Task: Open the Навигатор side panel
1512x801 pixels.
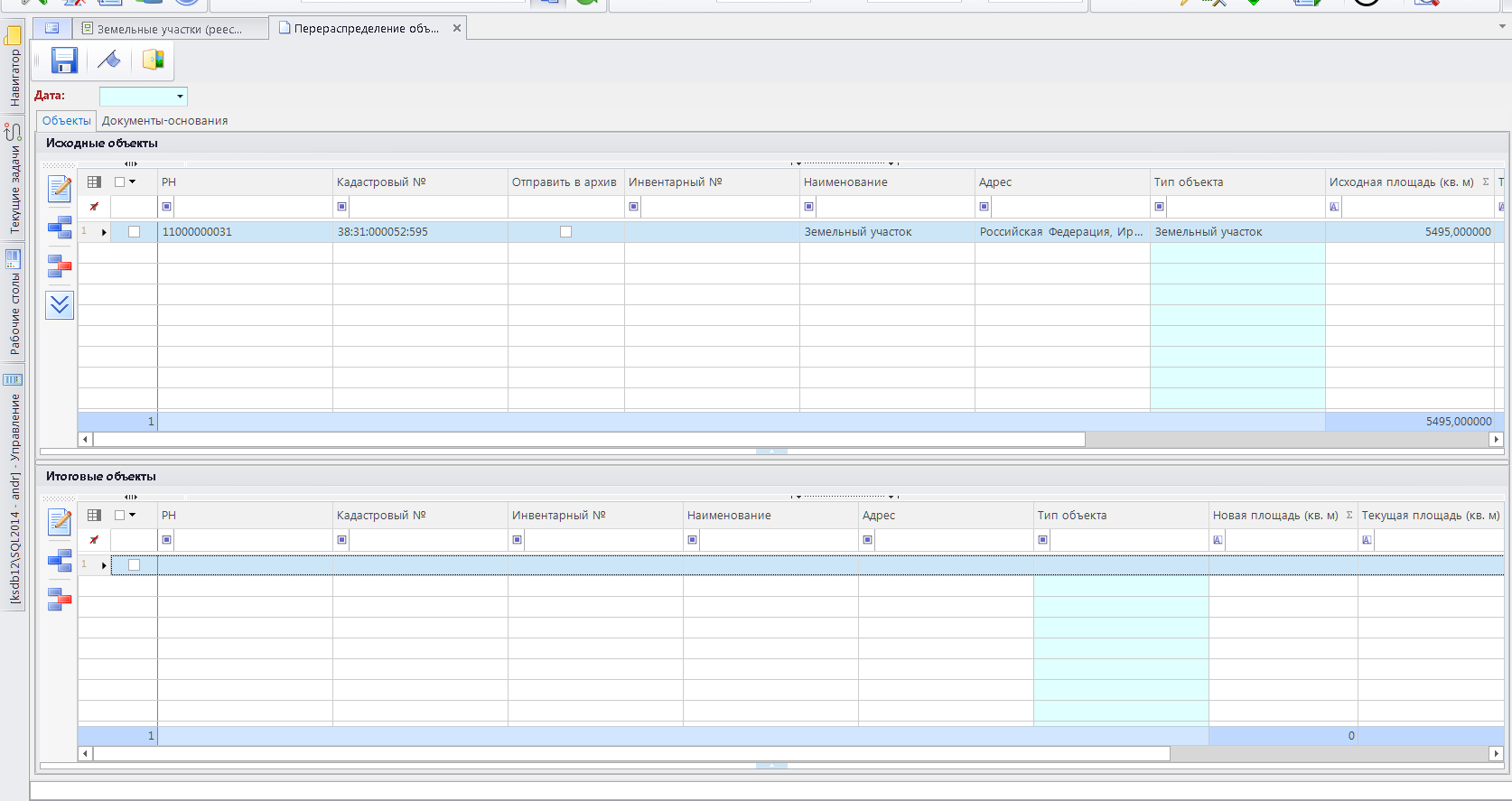Action: 14,68
